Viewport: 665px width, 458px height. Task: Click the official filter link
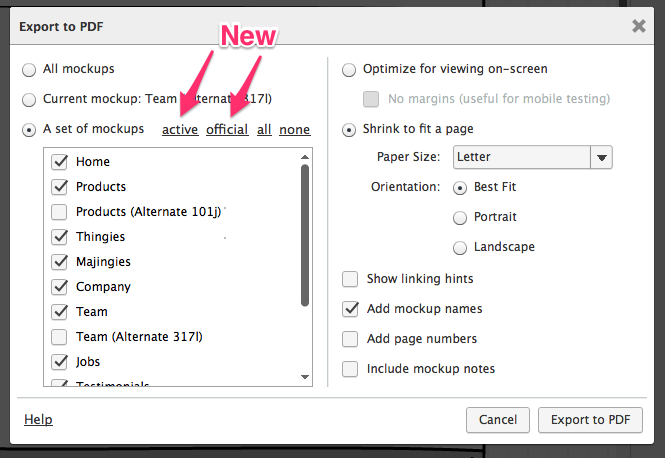[x=227, y=130]
